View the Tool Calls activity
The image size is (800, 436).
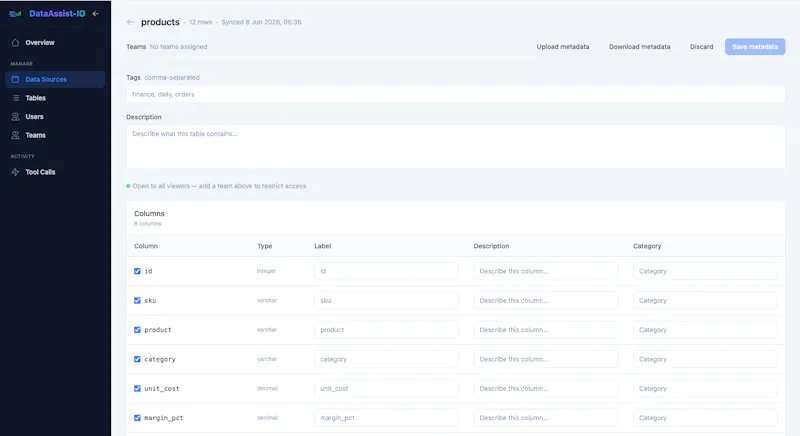tap(55, 172)
